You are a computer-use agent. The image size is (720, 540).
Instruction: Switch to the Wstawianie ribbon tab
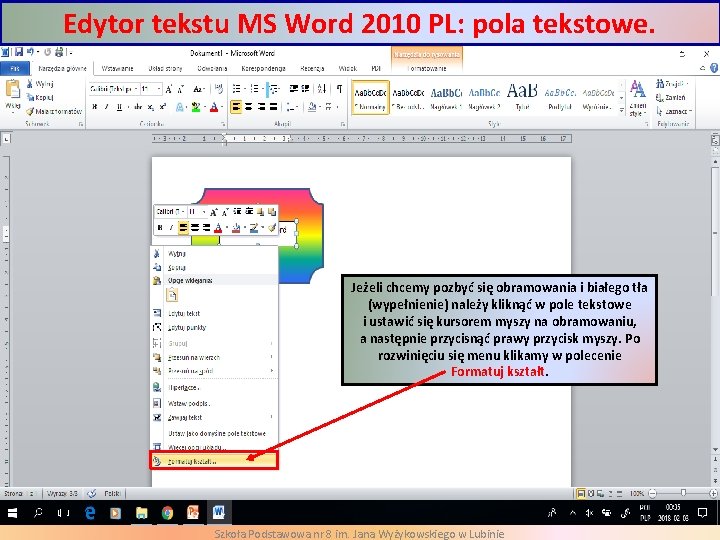117,68
